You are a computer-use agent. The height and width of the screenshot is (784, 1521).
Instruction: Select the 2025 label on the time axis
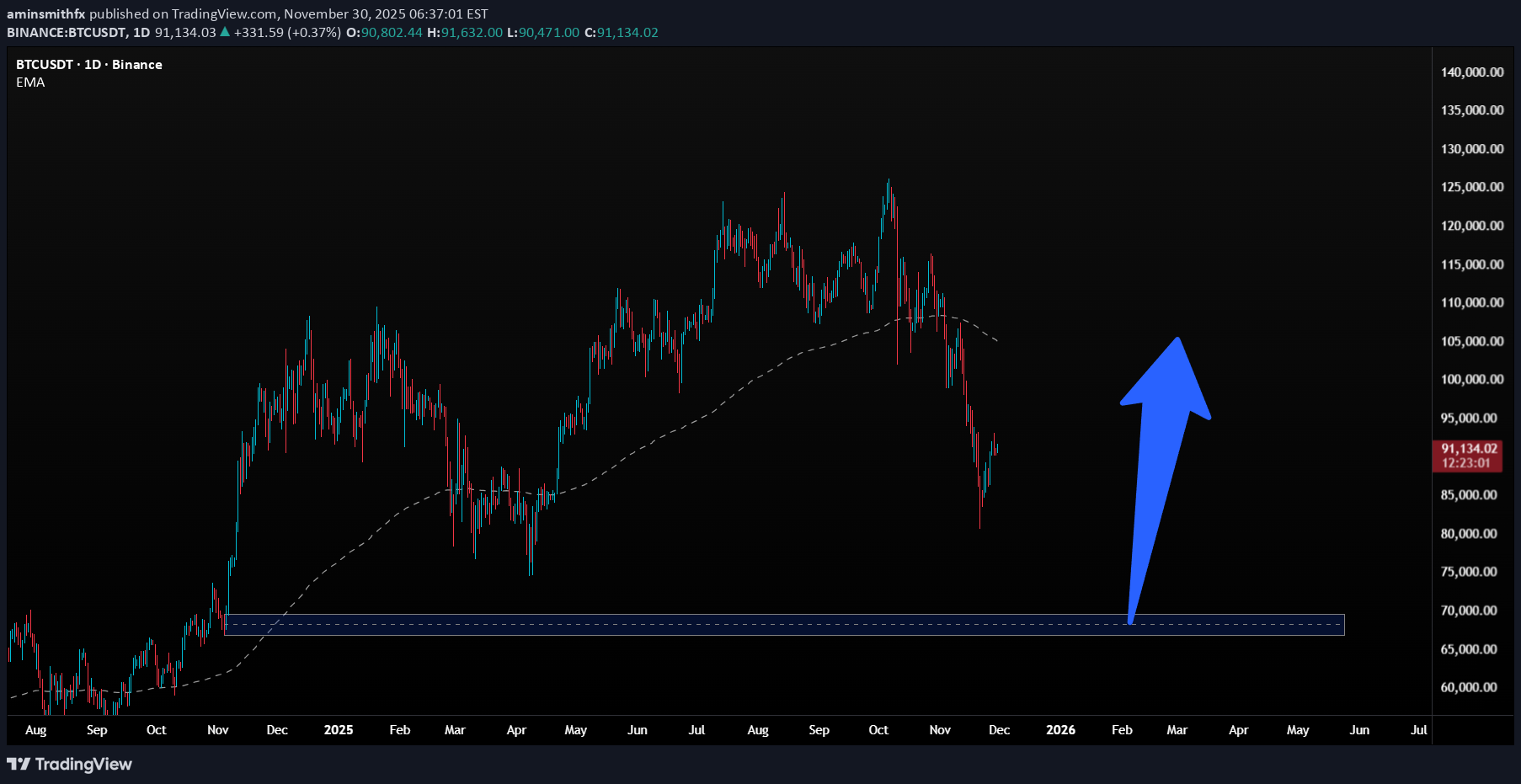coord(338,730)
